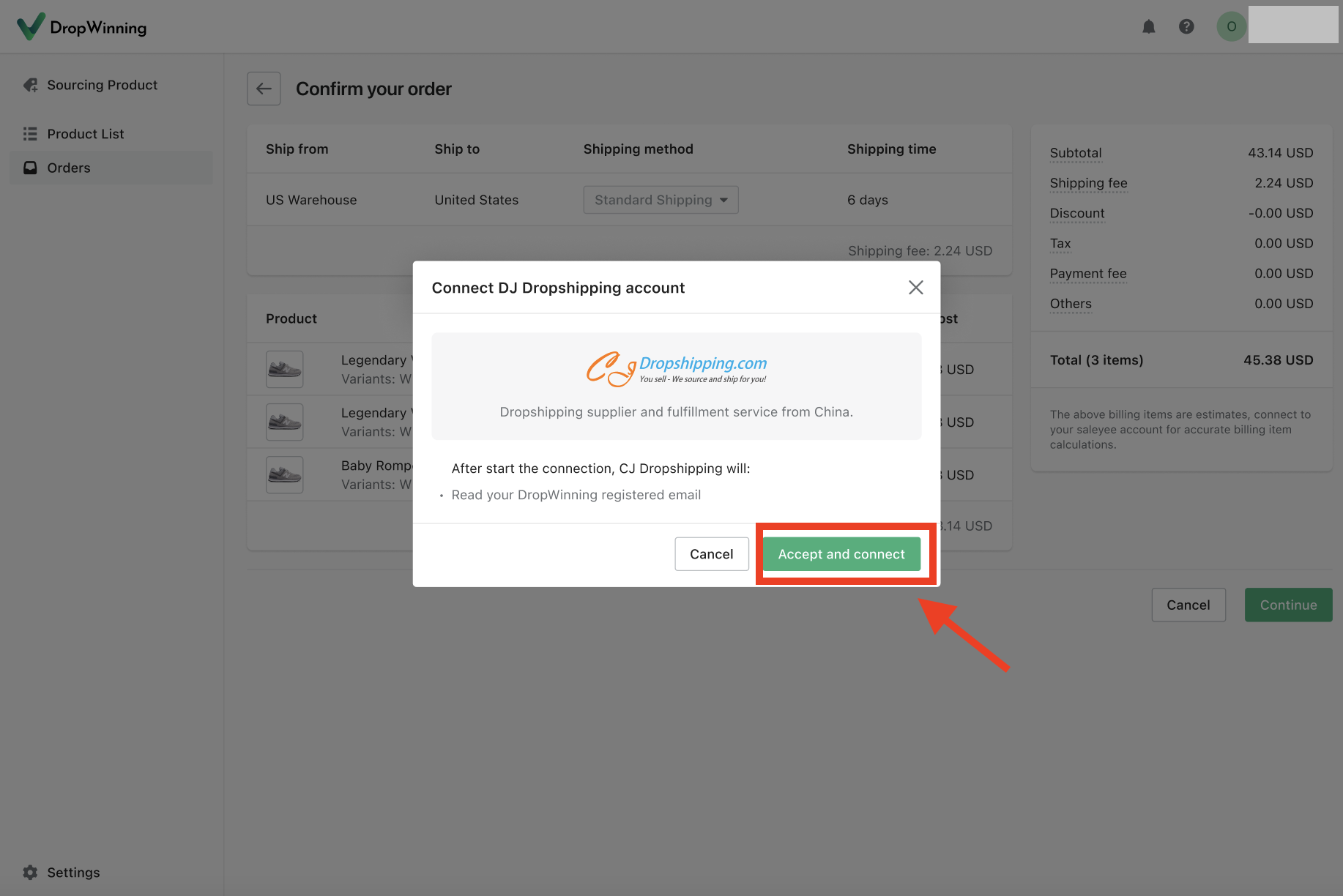Click the Shipping fee label in summary

click(1088, 183)
